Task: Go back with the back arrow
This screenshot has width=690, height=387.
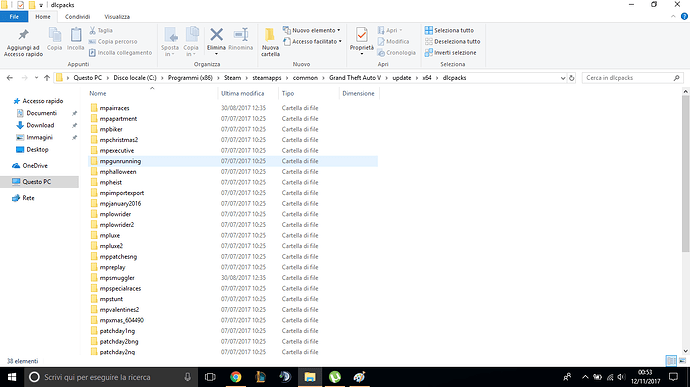Action: coord(10,78)
